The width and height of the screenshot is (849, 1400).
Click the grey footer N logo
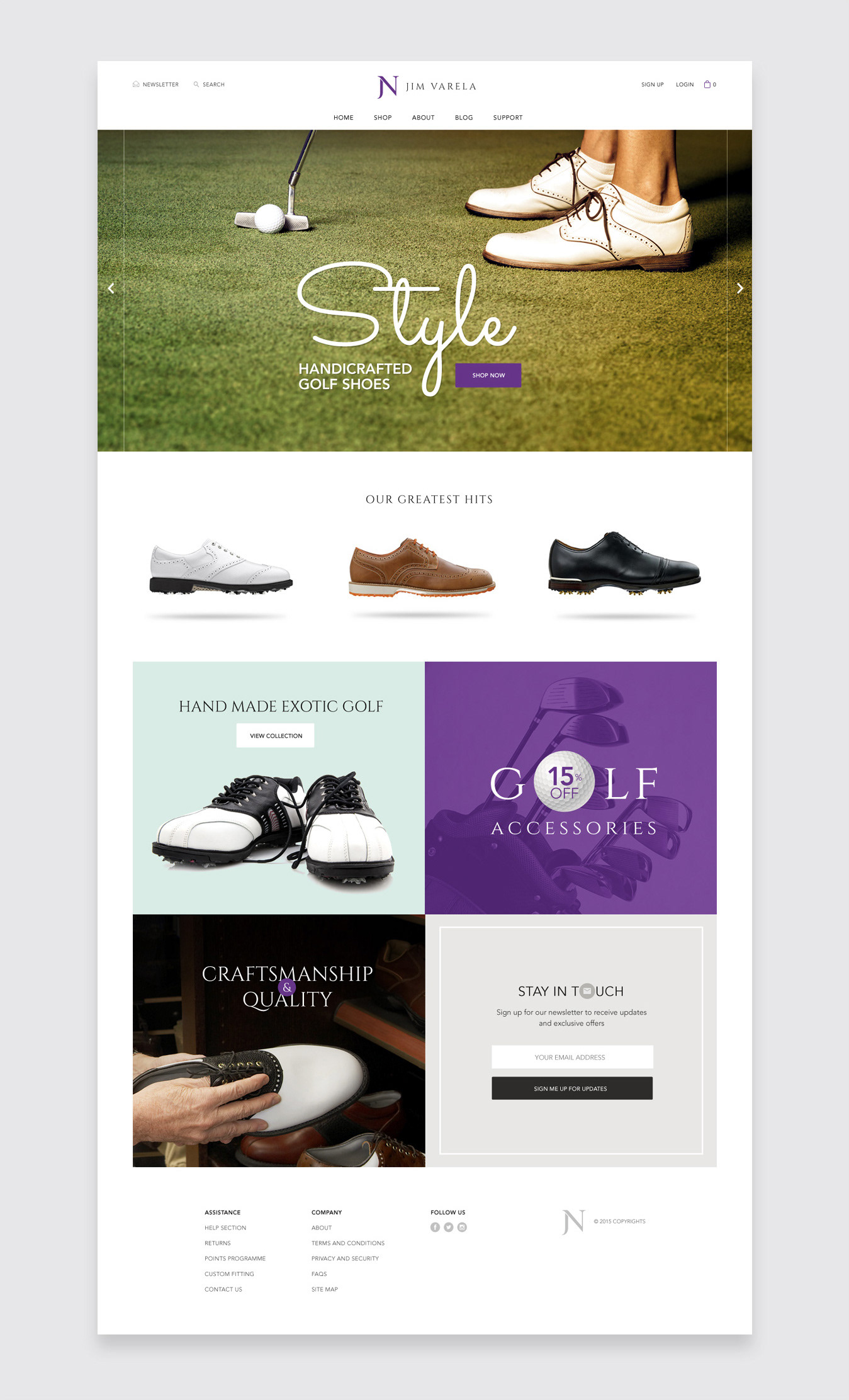point(573,1222)
